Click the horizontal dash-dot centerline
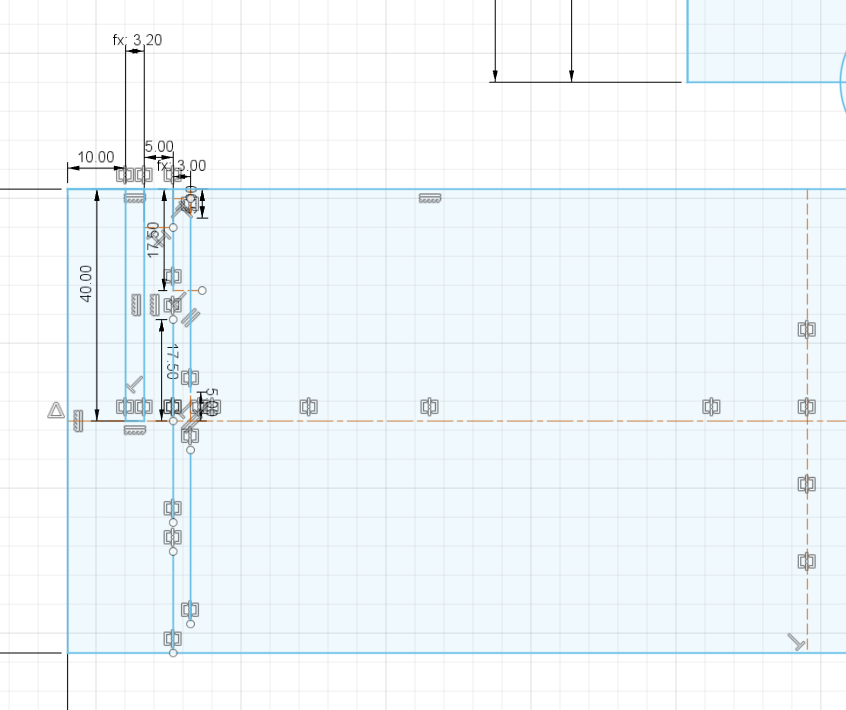The width and height of the screenshot is (846, 710). 560,421
